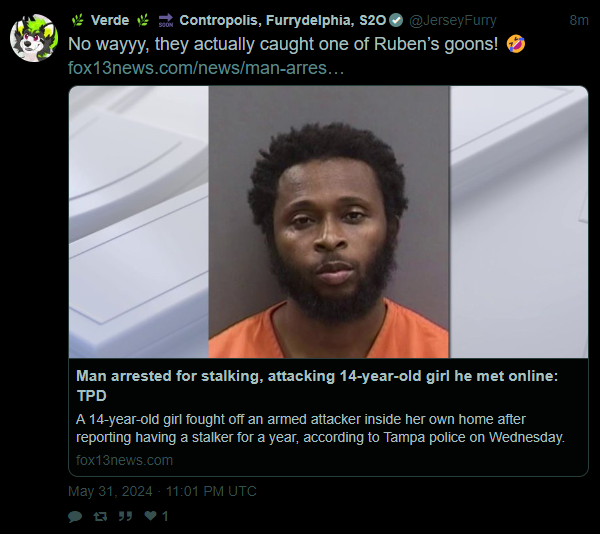This screenshot has width=600, height=534.
Task: Click the like count number 1
Action: point(165,516)
